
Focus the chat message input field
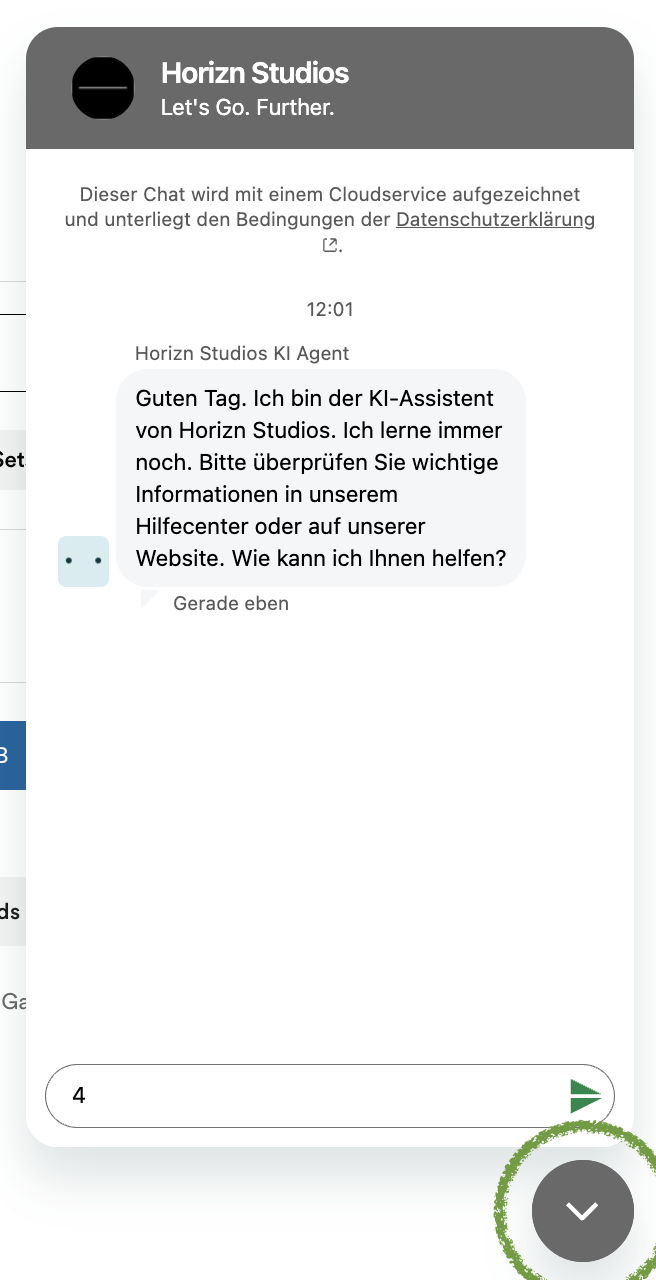pyautogui.click(x=330, y=1096)
